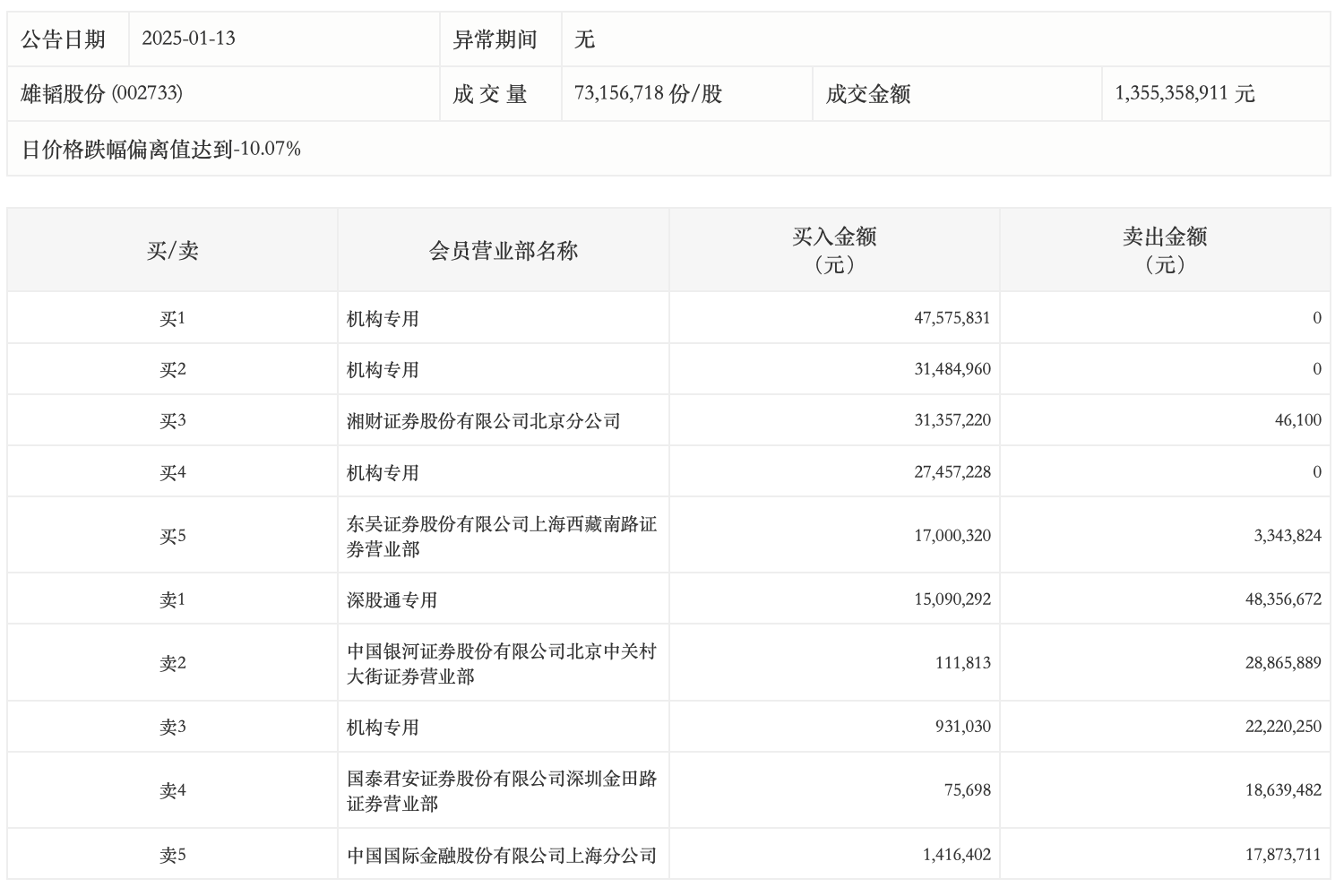Select the 深股通专用 seat entry
The width and height of the screenshot is (1344, 896).
tap(392, 599)
